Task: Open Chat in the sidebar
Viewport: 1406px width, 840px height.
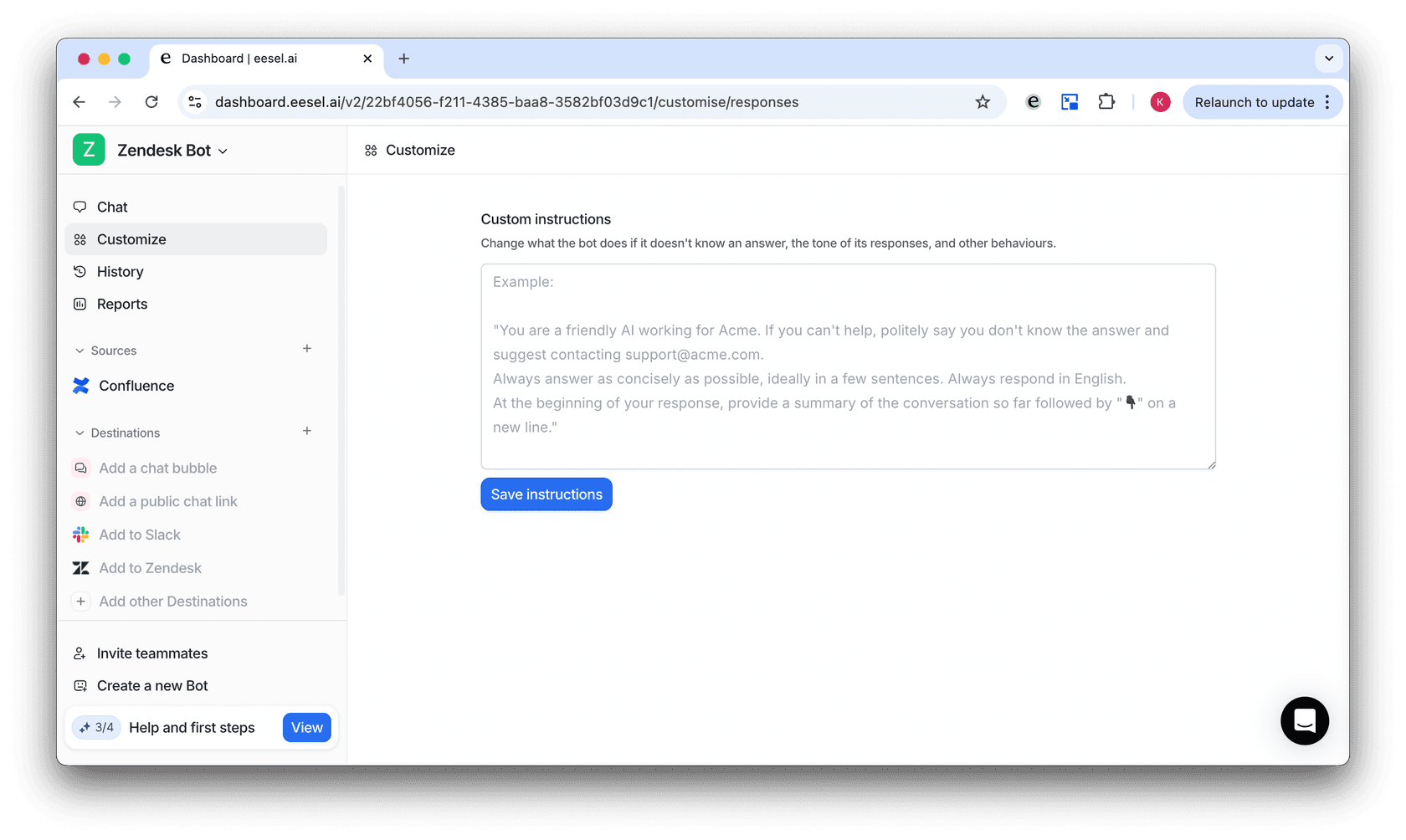Action: 112,207
